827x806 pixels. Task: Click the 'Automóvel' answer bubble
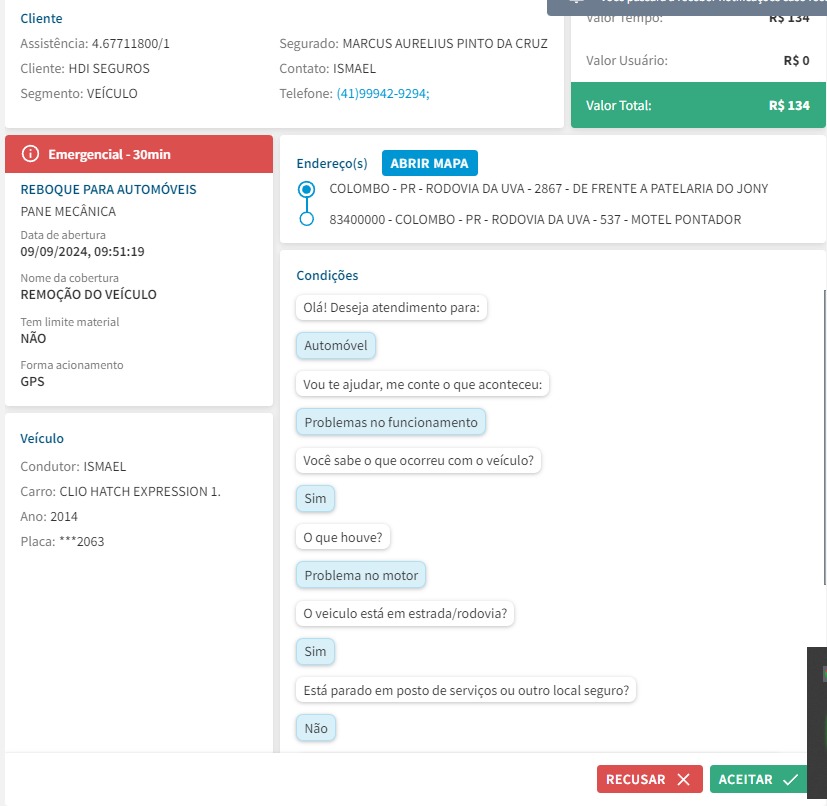tap(336, 346)
